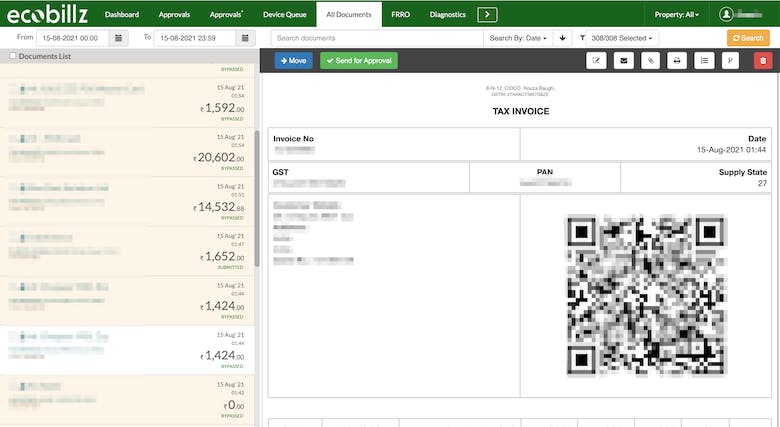The height and width of the screenshot is (427, 780).
Task: Expand more navigation tabs arrow
Action: pyautogui.click(x=487, y=14)
